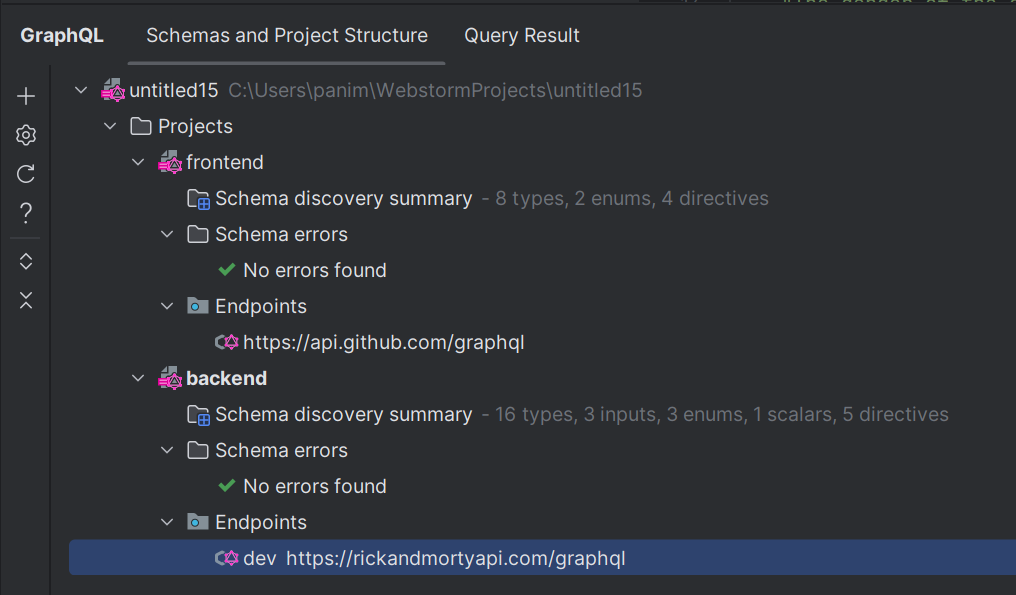Select the https://api.github.com/graphql endpoint

pyautogui.click(x=384, y=342)
